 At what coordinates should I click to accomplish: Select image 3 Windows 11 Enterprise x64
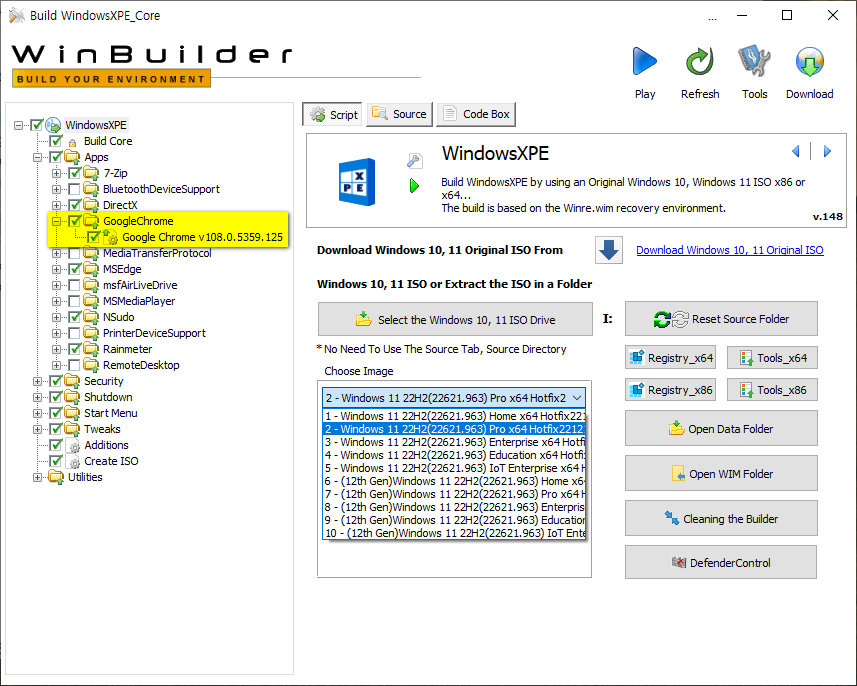click(x=454, y=442)
